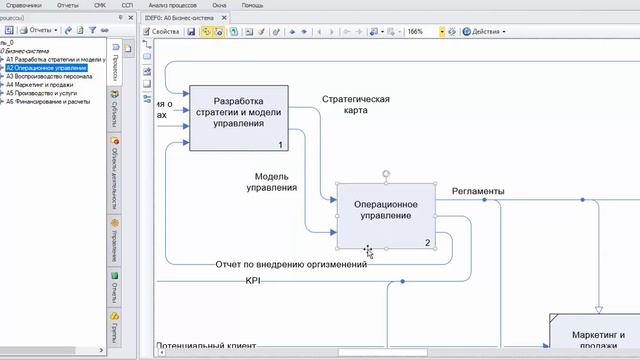This screenshot has width=640, height=360.
Task: Select the structure tree tool in vertical toolbar
Action: click(x=147, y=98)
